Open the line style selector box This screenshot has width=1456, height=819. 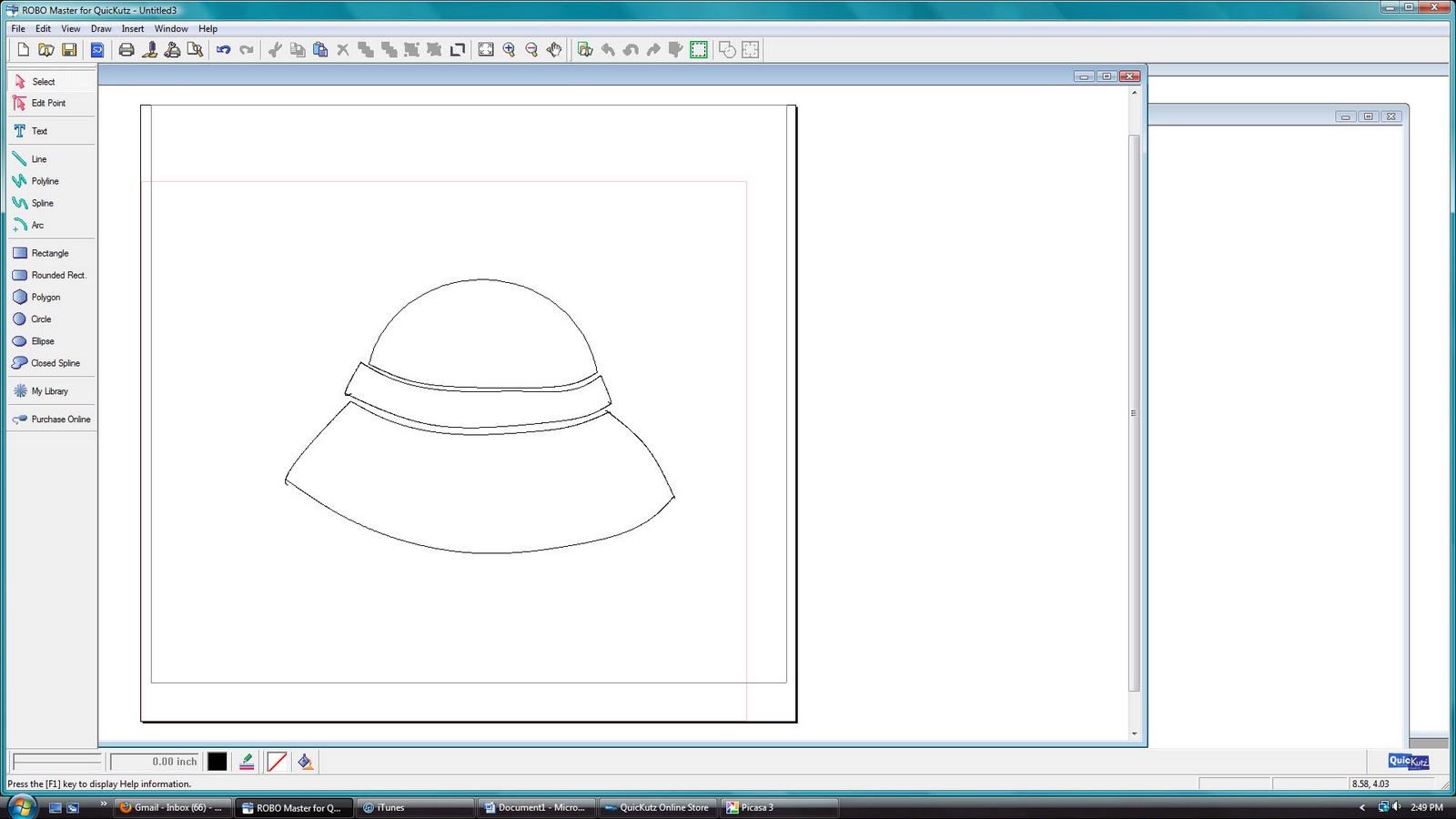click(x=56, y=762)
